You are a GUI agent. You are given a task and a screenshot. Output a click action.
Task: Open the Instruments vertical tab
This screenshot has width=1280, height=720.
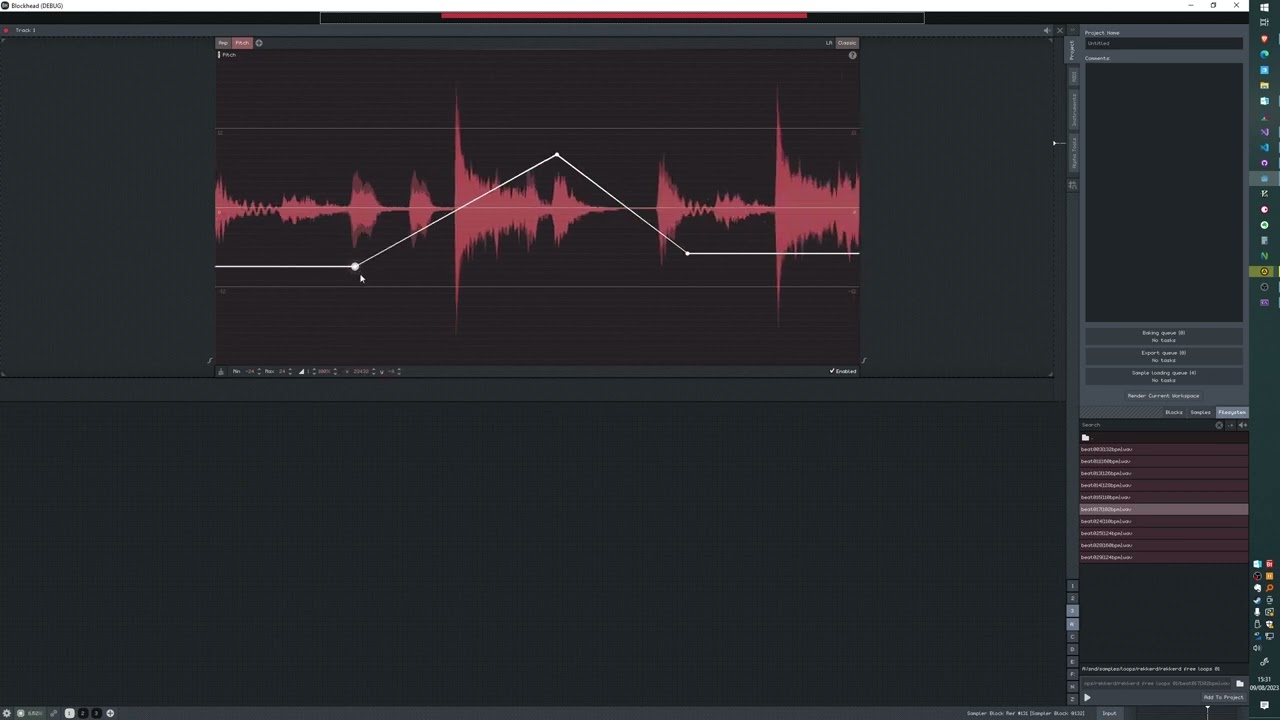pyautogui.click(x=1073, y=109)
